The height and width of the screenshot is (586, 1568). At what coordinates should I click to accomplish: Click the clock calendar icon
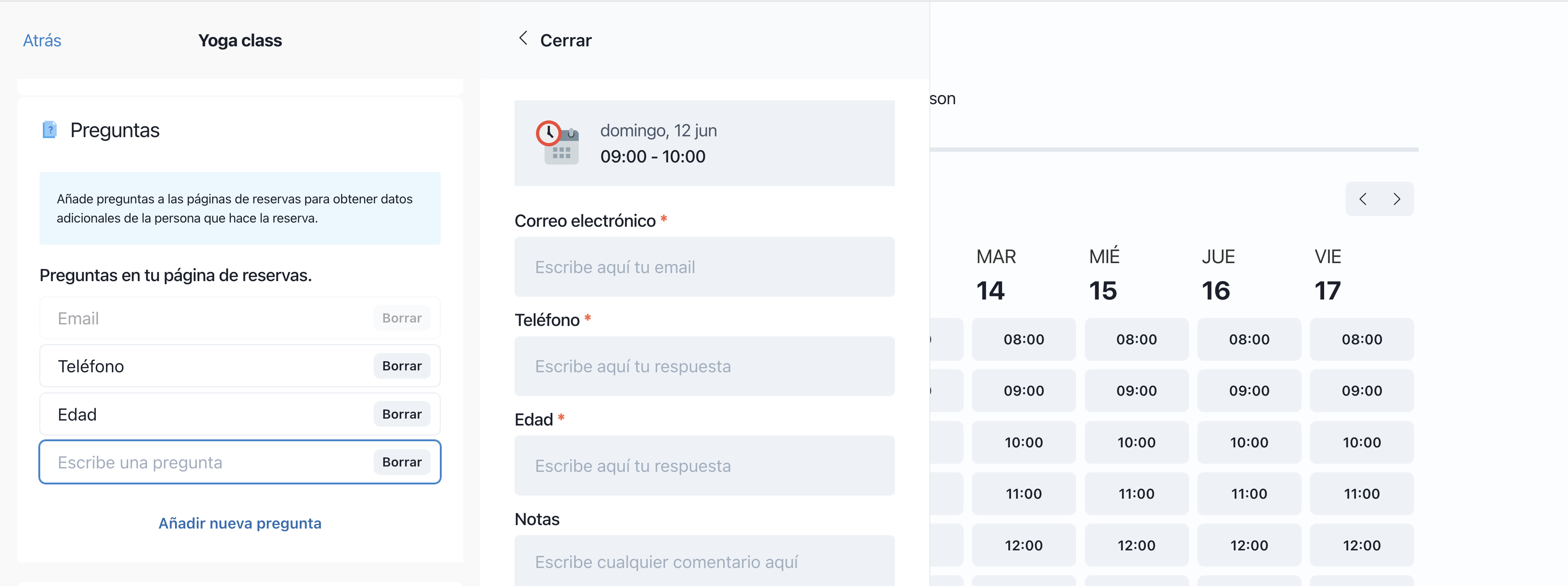557,143
